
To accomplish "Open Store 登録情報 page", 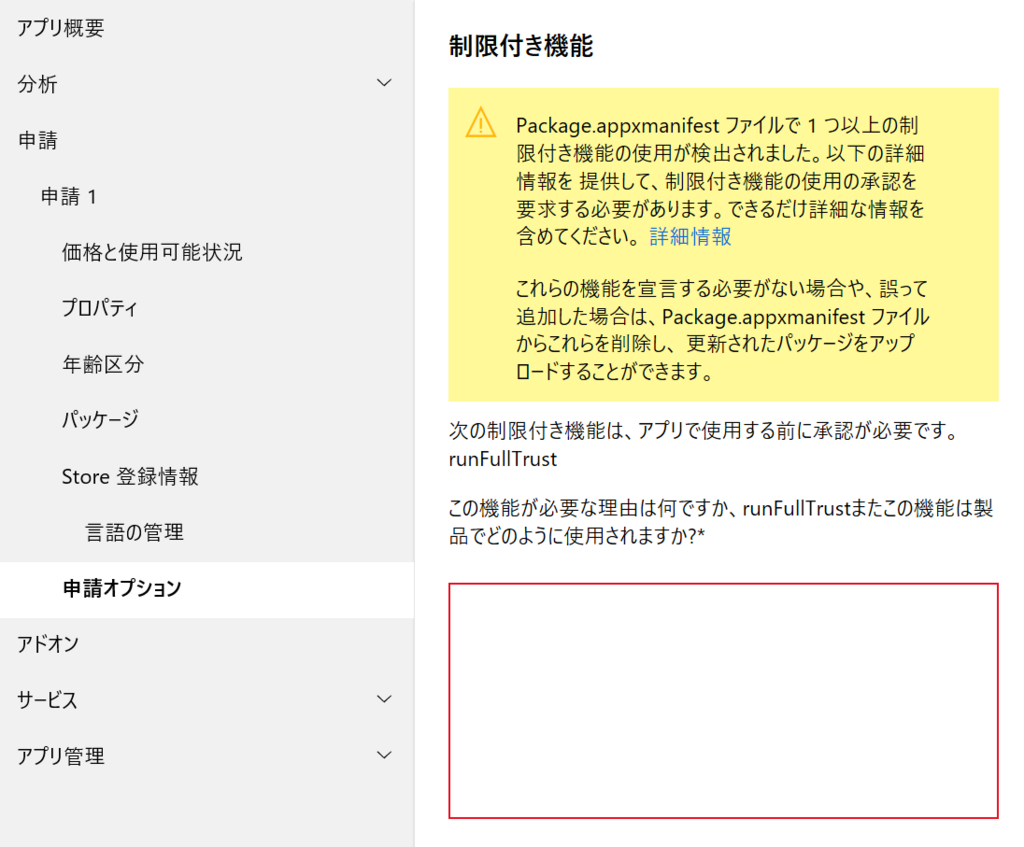I will [130, 477].
